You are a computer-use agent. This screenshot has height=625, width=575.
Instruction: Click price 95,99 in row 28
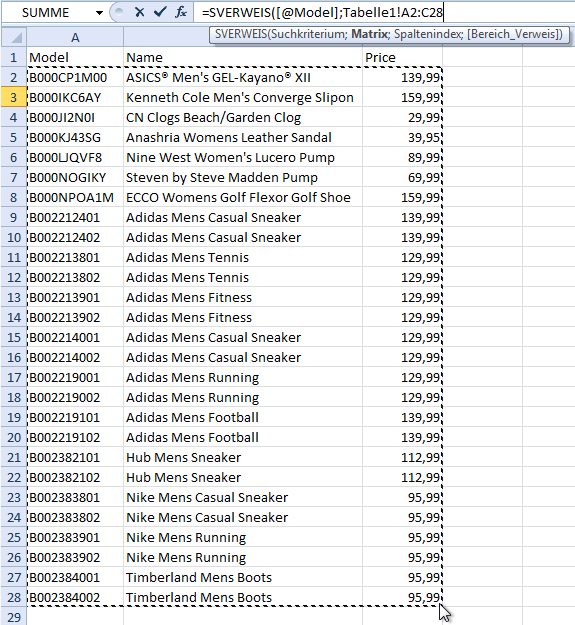coord(402,597)
